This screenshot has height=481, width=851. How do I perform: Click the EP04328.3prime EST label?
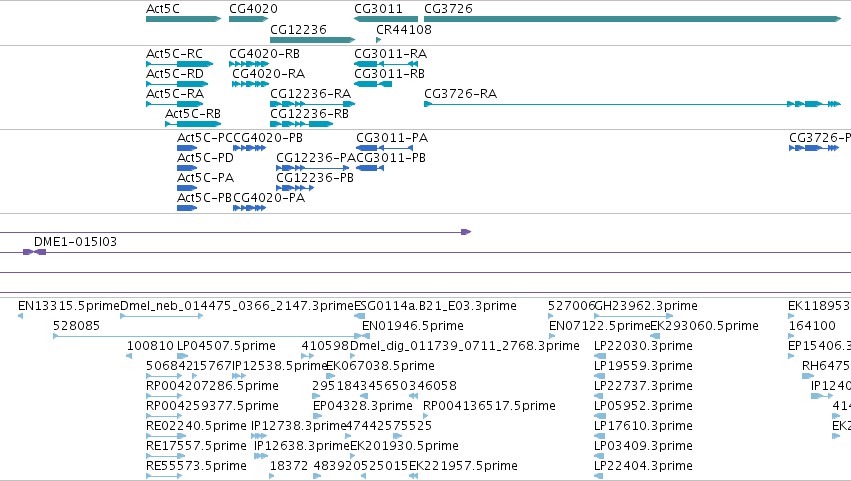click(363, 406)
